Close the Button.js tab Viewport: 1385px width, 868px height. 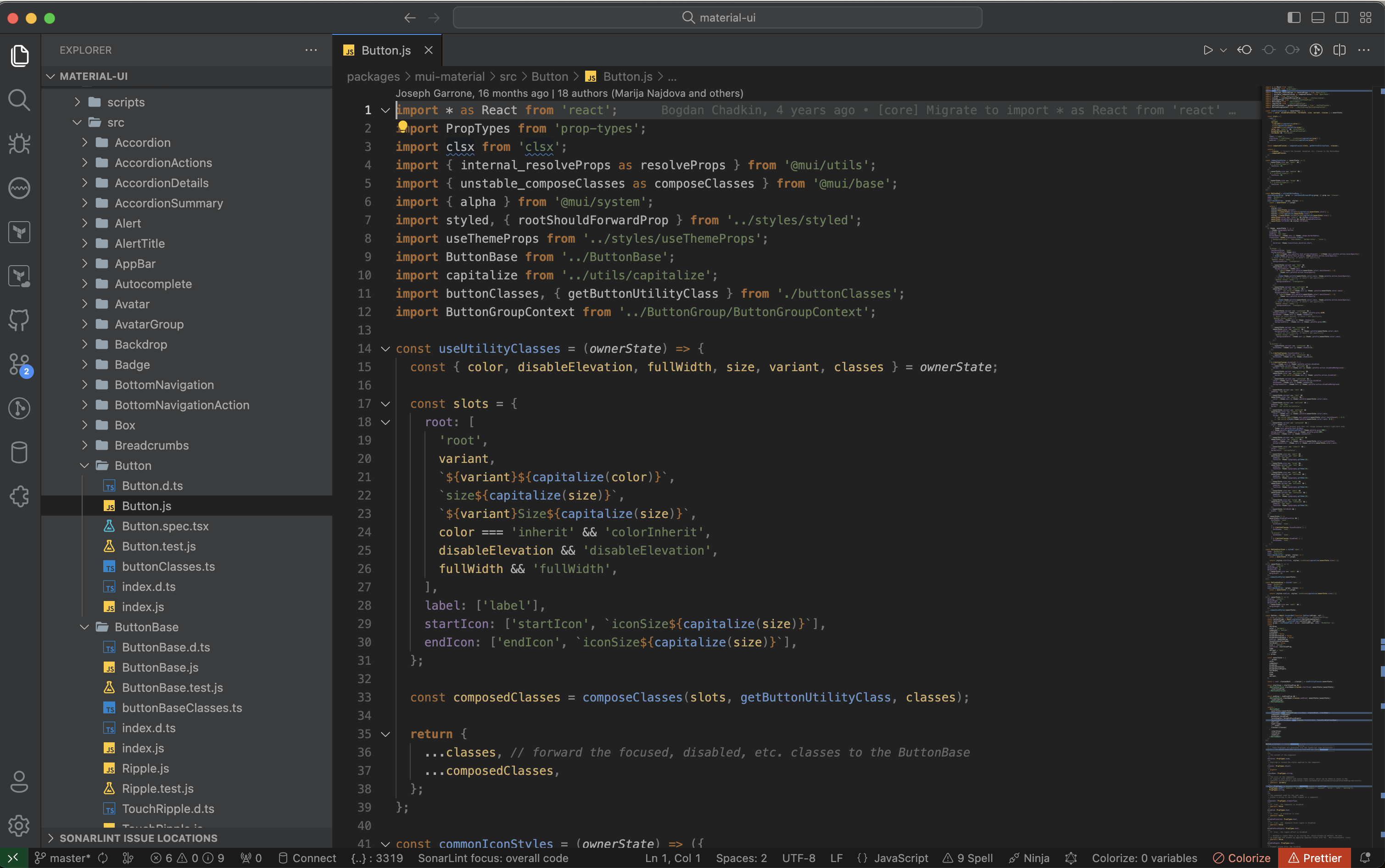[428, 50]
